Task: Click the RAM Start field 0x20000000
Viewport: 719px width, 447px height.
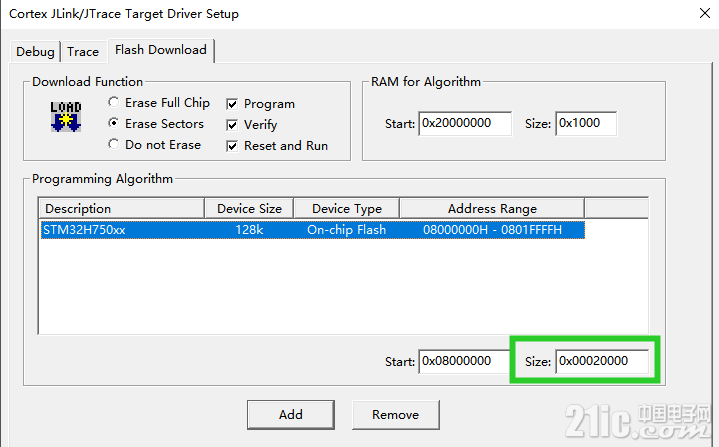Action: pyautogui.click(x=465, y=123)
